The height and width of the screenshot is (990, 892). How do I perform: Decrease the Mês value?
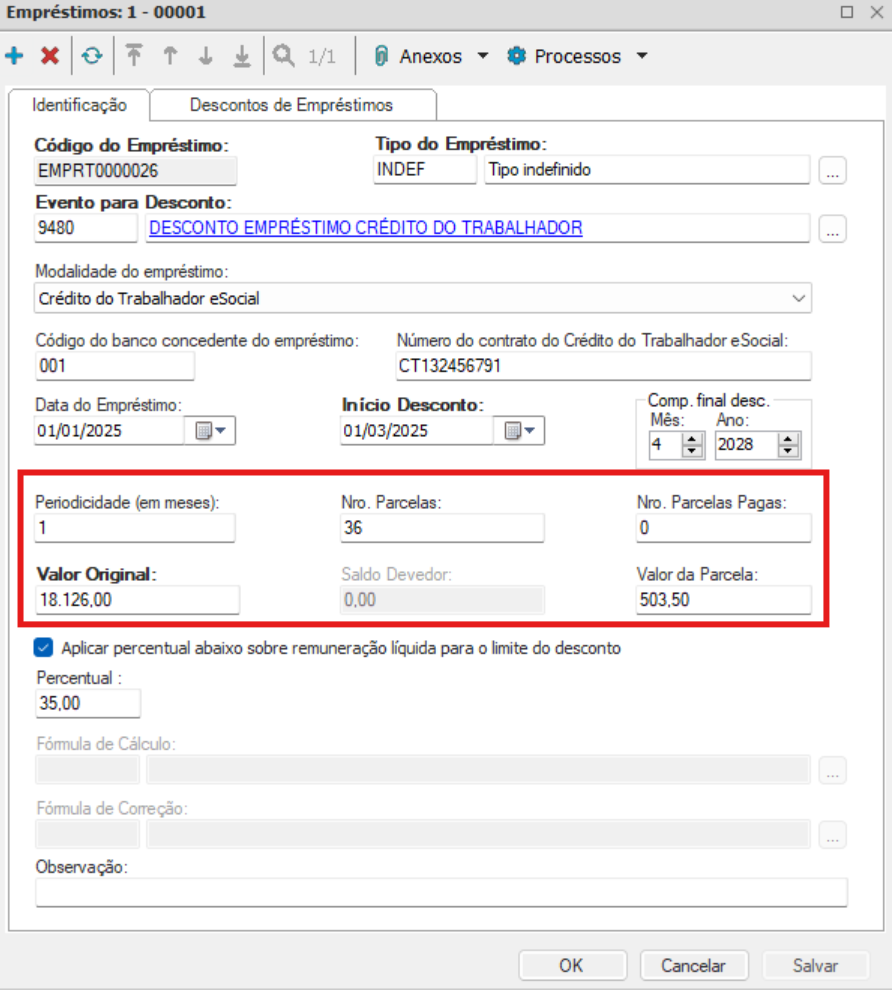[x=692, y=451]
